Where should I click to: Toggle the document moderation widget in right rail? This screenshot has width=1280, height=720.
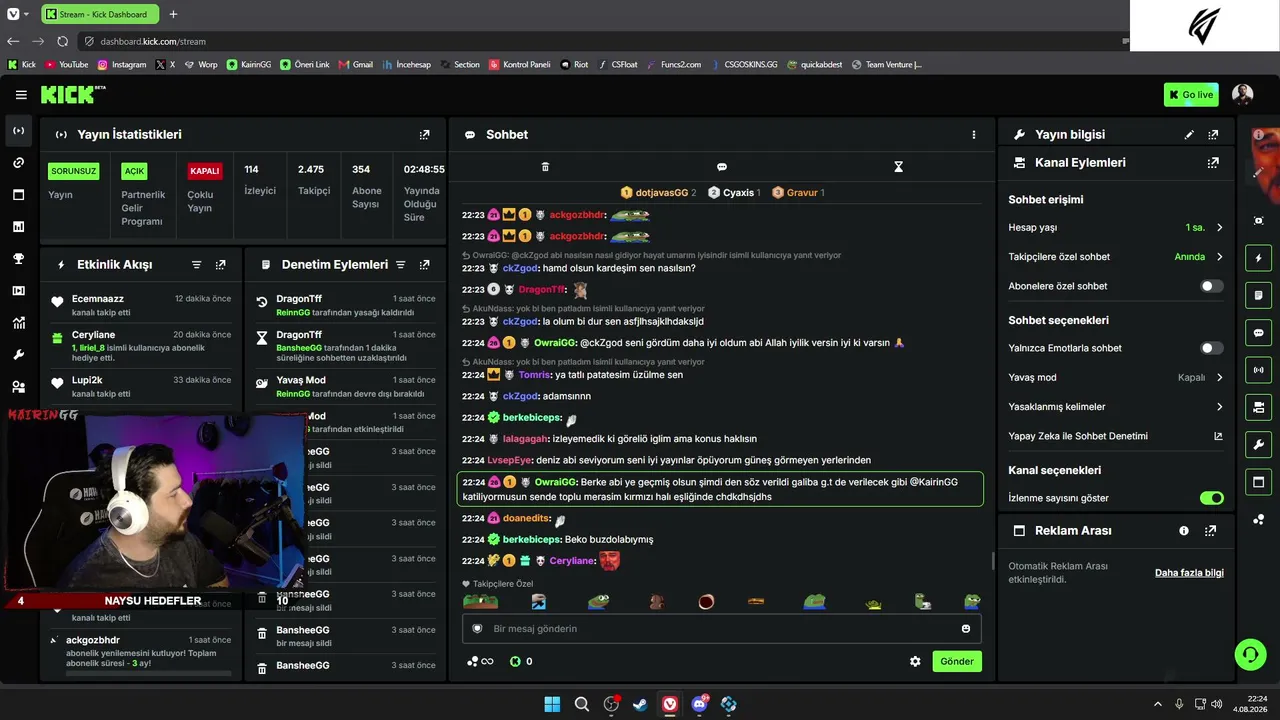[x=1259, y=296]
